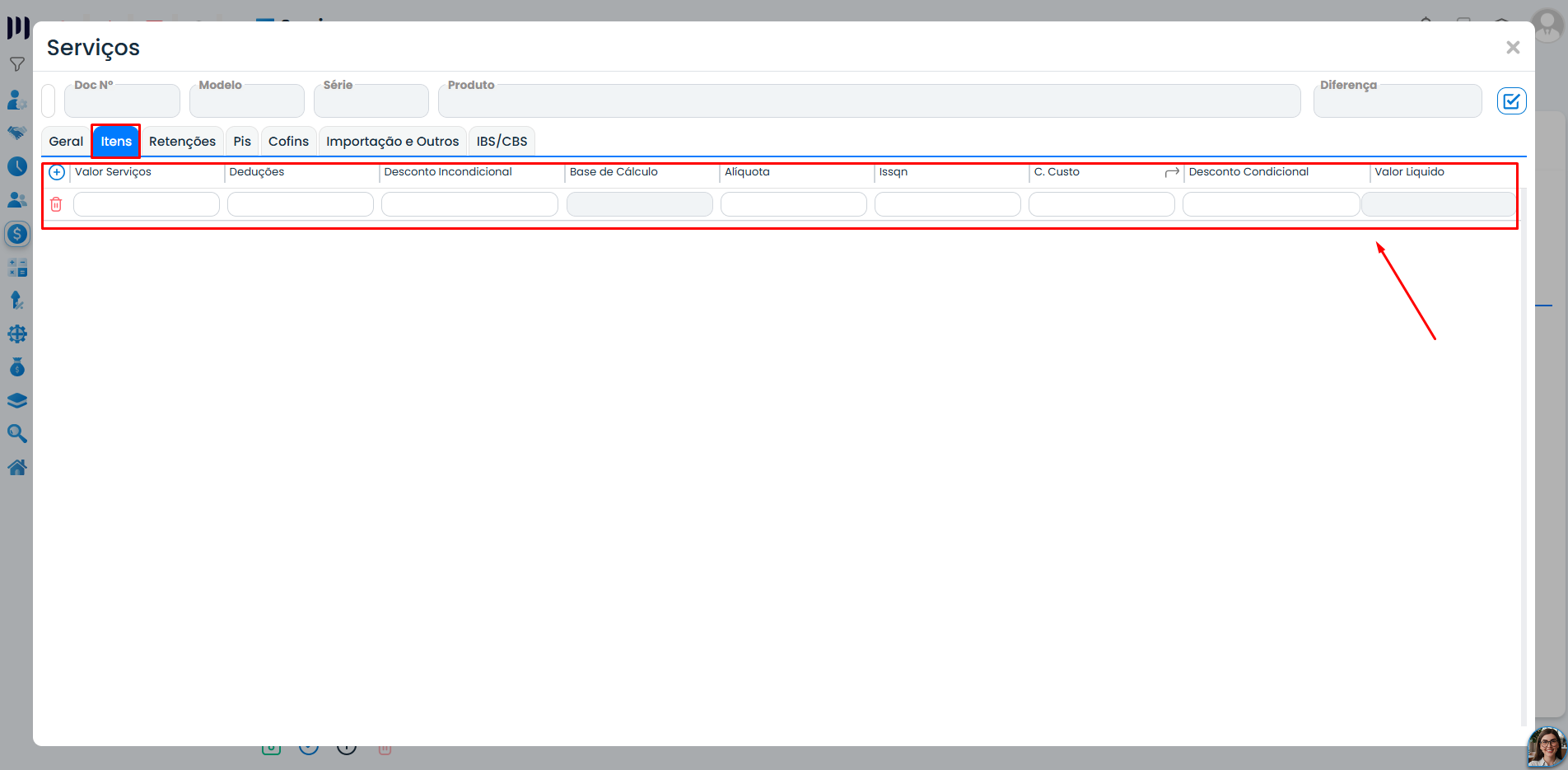Viewport: 1568px width, 770px height.
Task: Open the user settings sidebar icon
Action: [17, 100]
